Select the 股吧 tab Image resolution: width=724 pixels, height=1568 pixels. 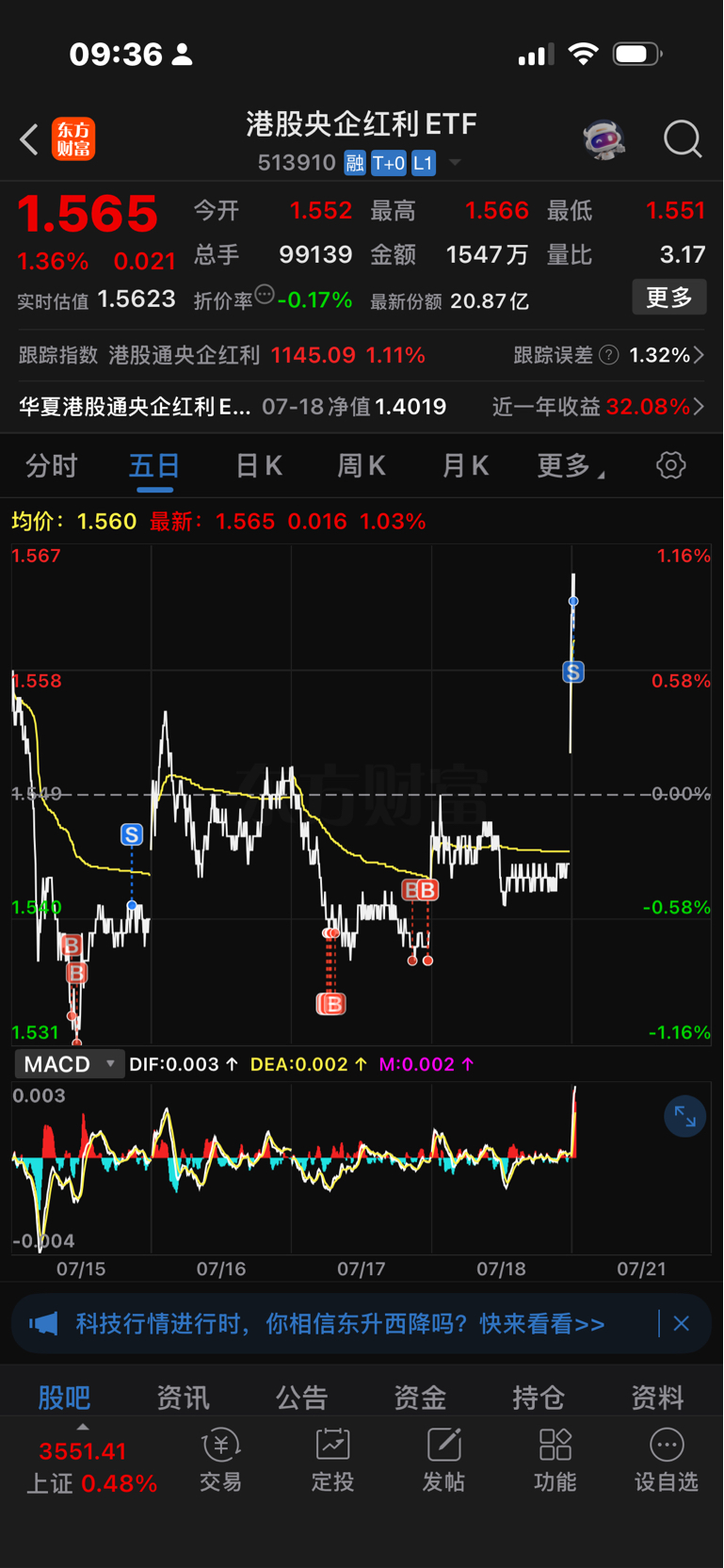pos(64,1398)
